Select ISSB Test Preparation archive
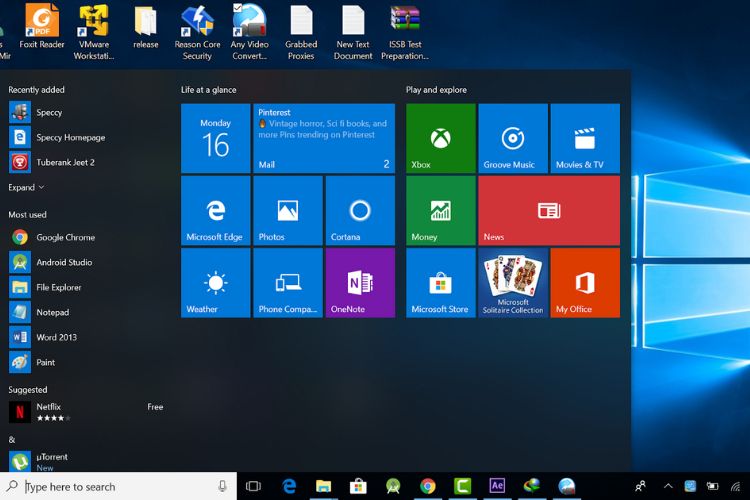 tap(405, 32)
